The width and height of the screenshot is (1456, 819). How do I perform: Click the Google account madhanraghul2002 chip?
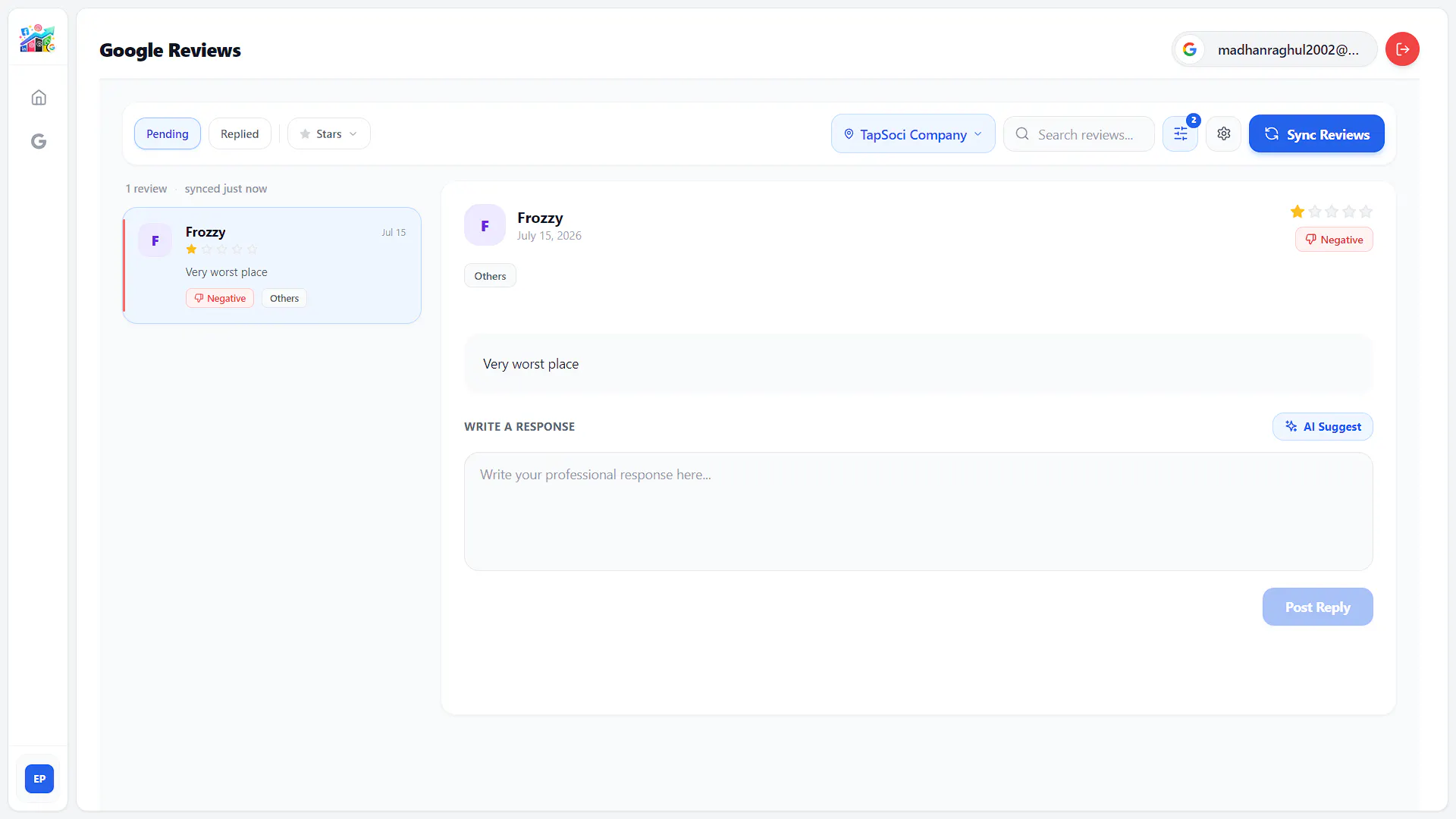click(1275, 49)
